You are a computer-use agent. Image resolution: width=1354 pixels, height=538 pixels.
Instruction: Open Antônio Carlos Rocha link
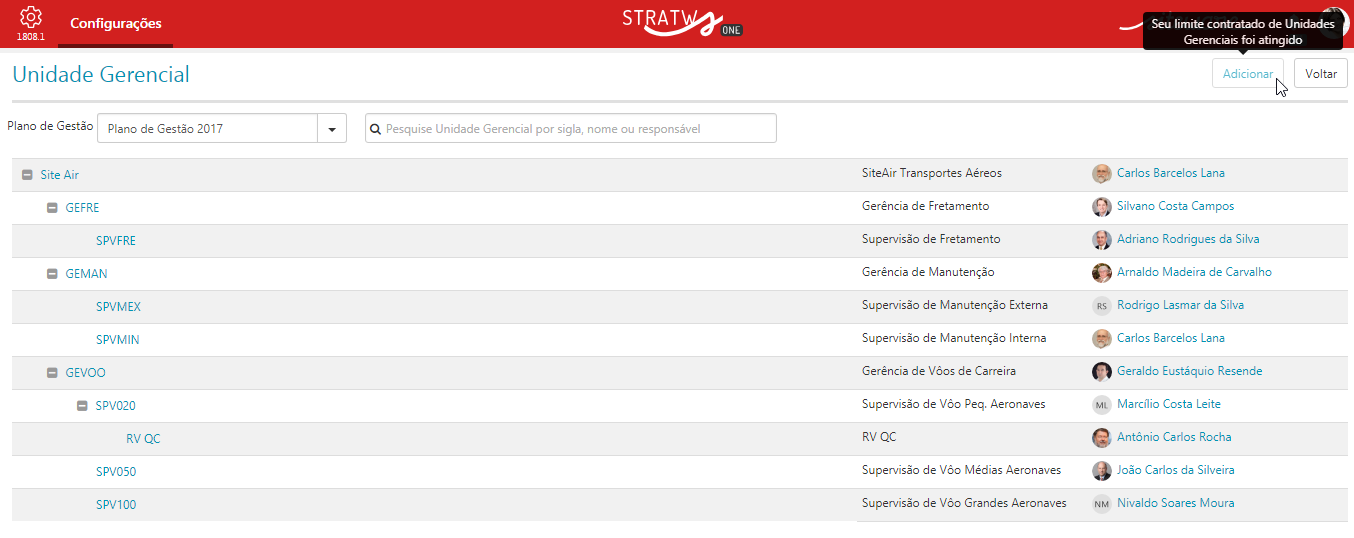(1174, 437)
